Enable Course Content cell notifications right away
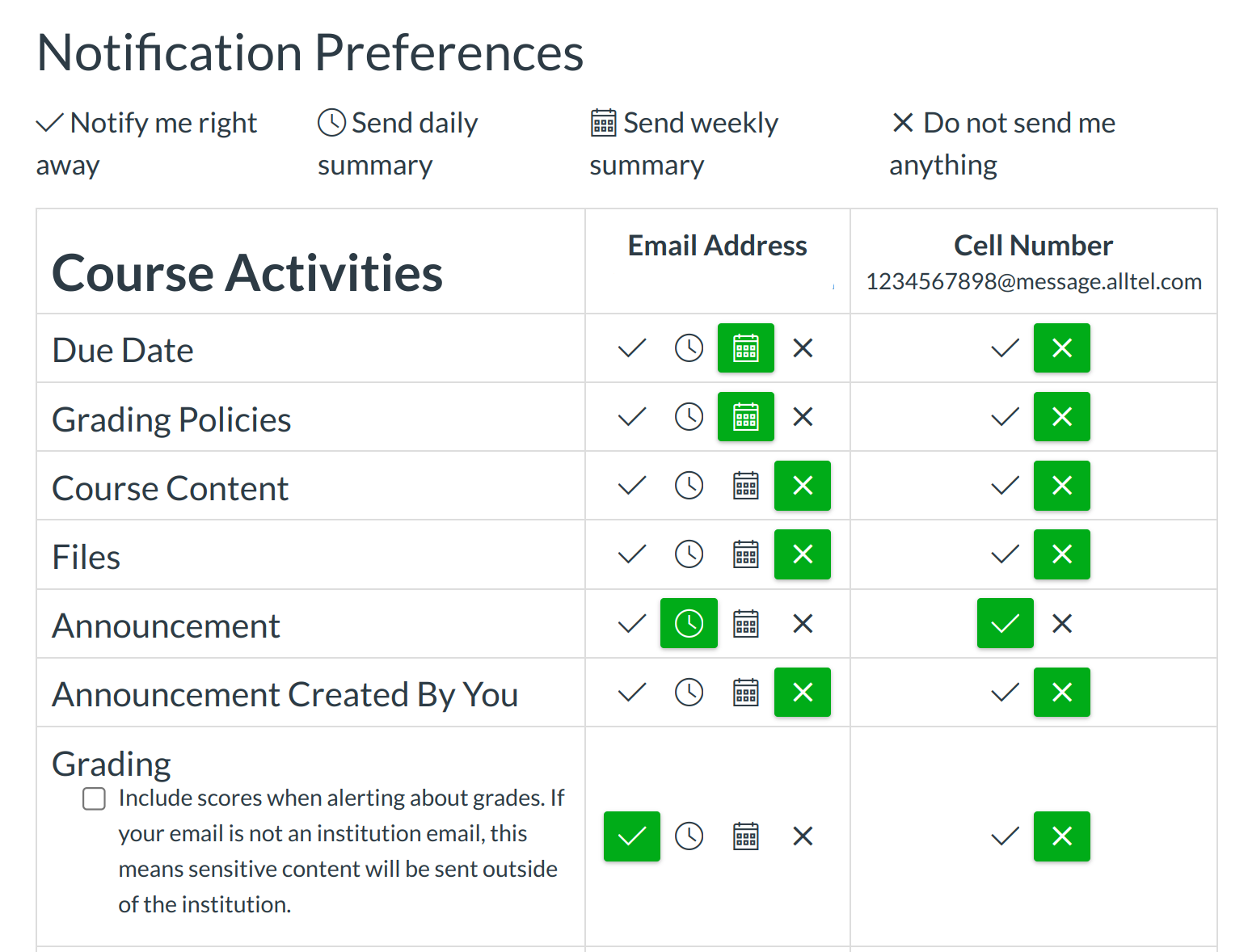 1005,486
